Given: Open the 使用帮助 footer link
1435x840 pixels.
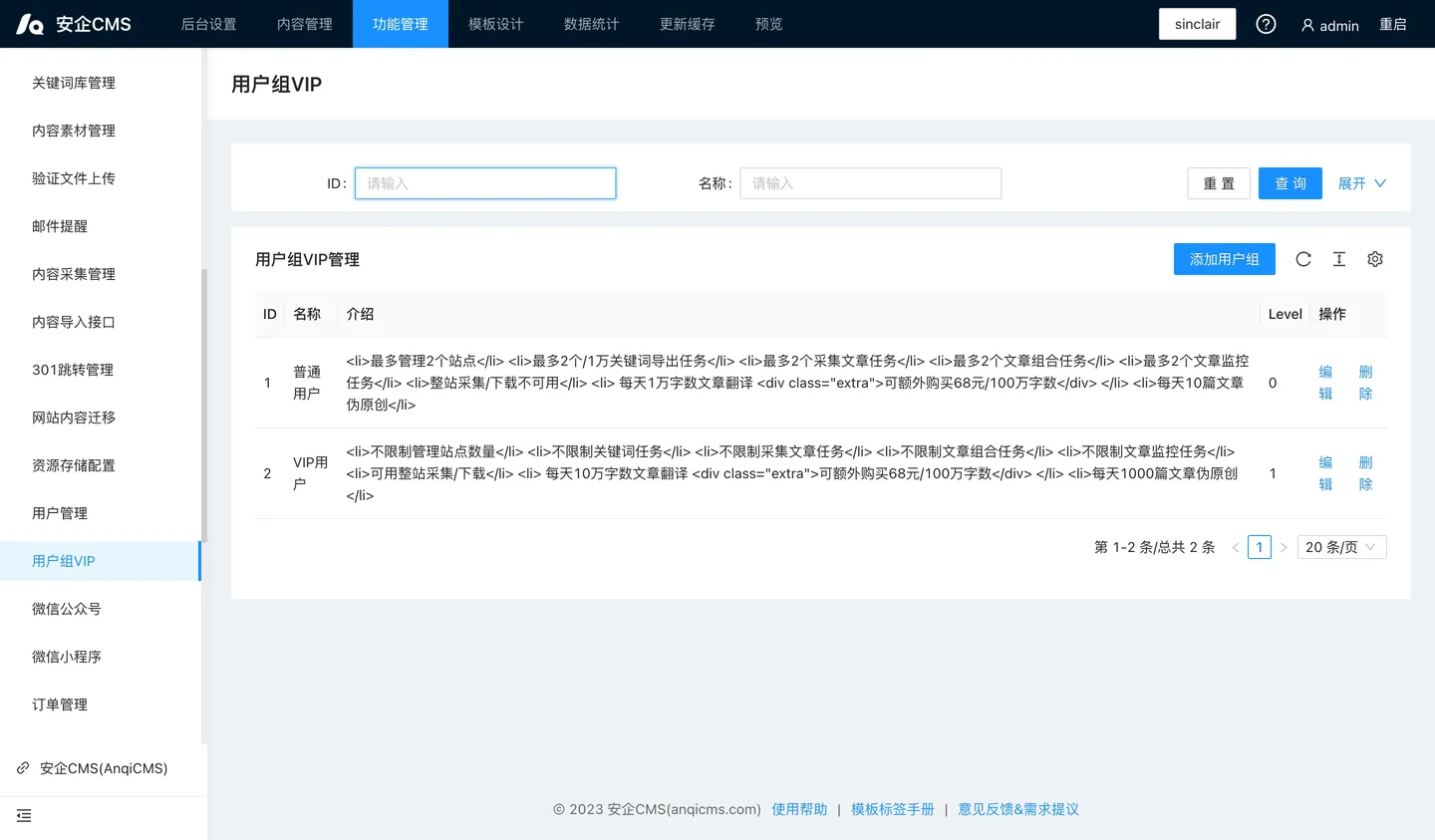Looking at the screenshot, I should click(799, 809).
